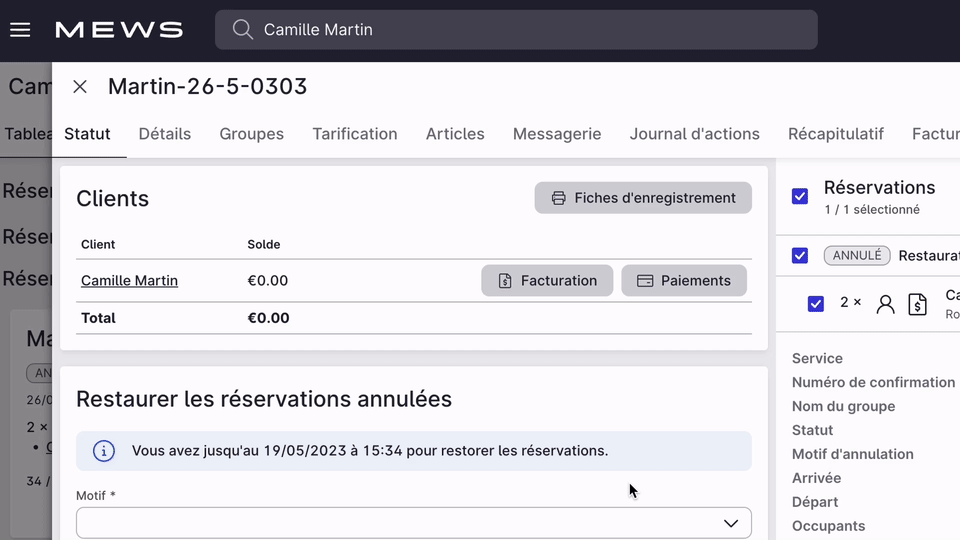The image size is (960, 540).
Task: Click the person icon beside 2 ×
Action: coord(885,304)
